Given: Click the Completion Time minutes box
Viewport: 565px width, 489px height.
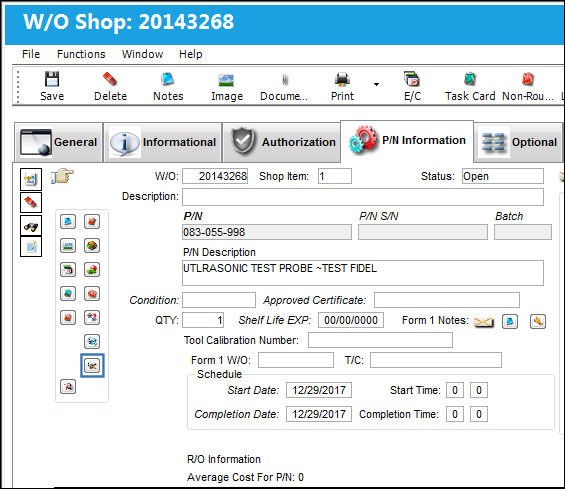Looking at the screenshot, I should coord(479,414).
